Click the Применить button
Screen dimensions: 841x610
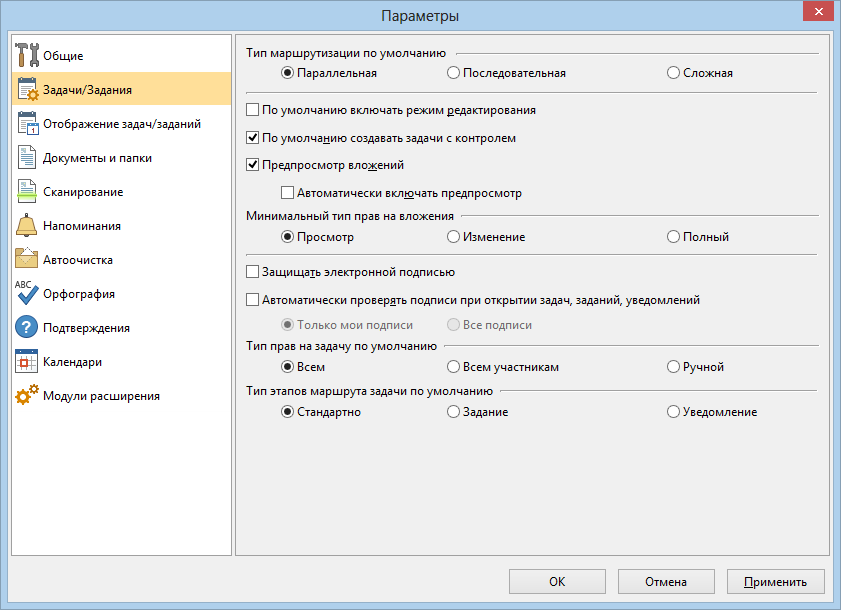click(775, 582)
